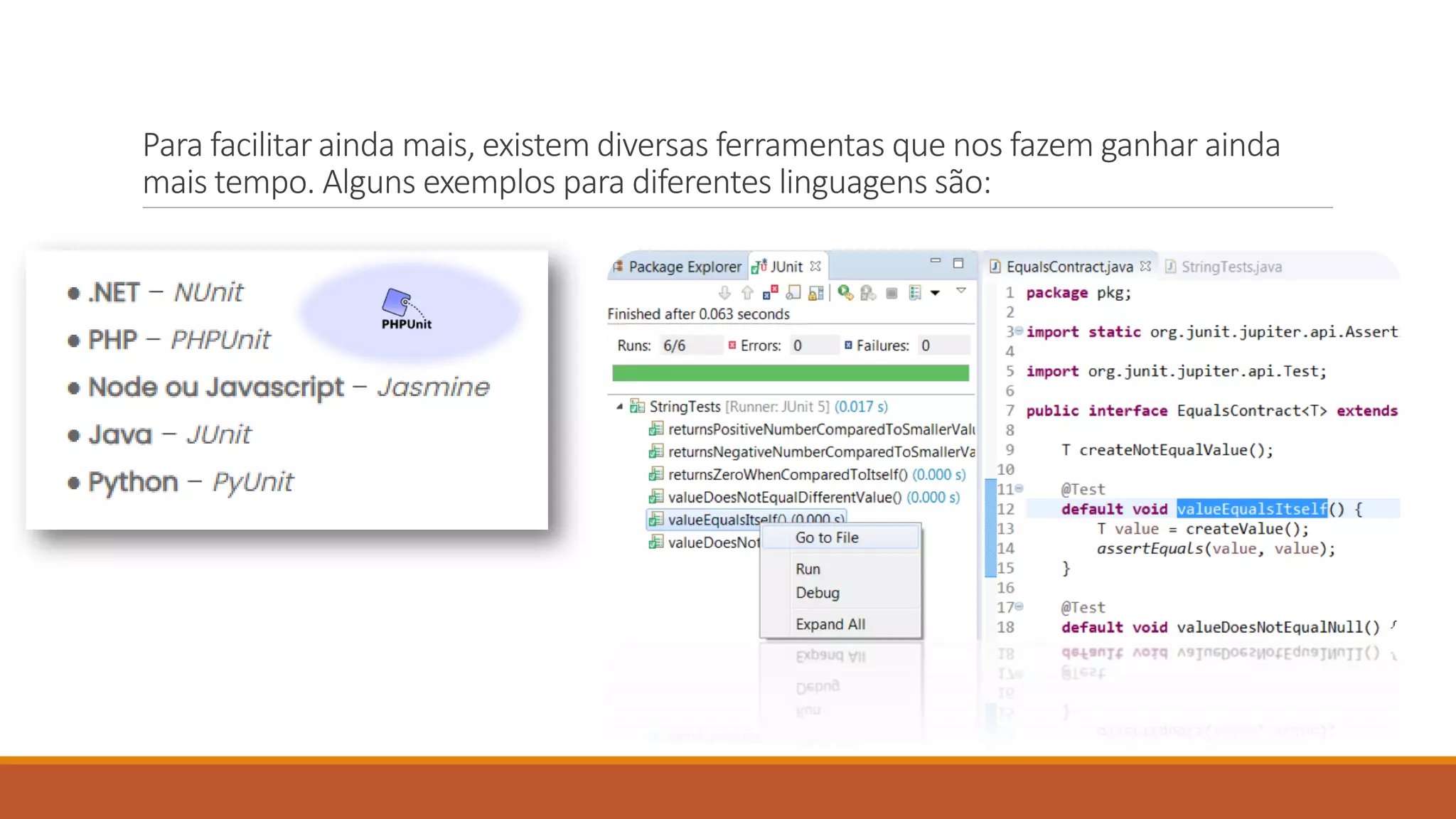Switch to Package Explorer tab
Screen dimensions: 1456x819
click(x=677, y=267)
